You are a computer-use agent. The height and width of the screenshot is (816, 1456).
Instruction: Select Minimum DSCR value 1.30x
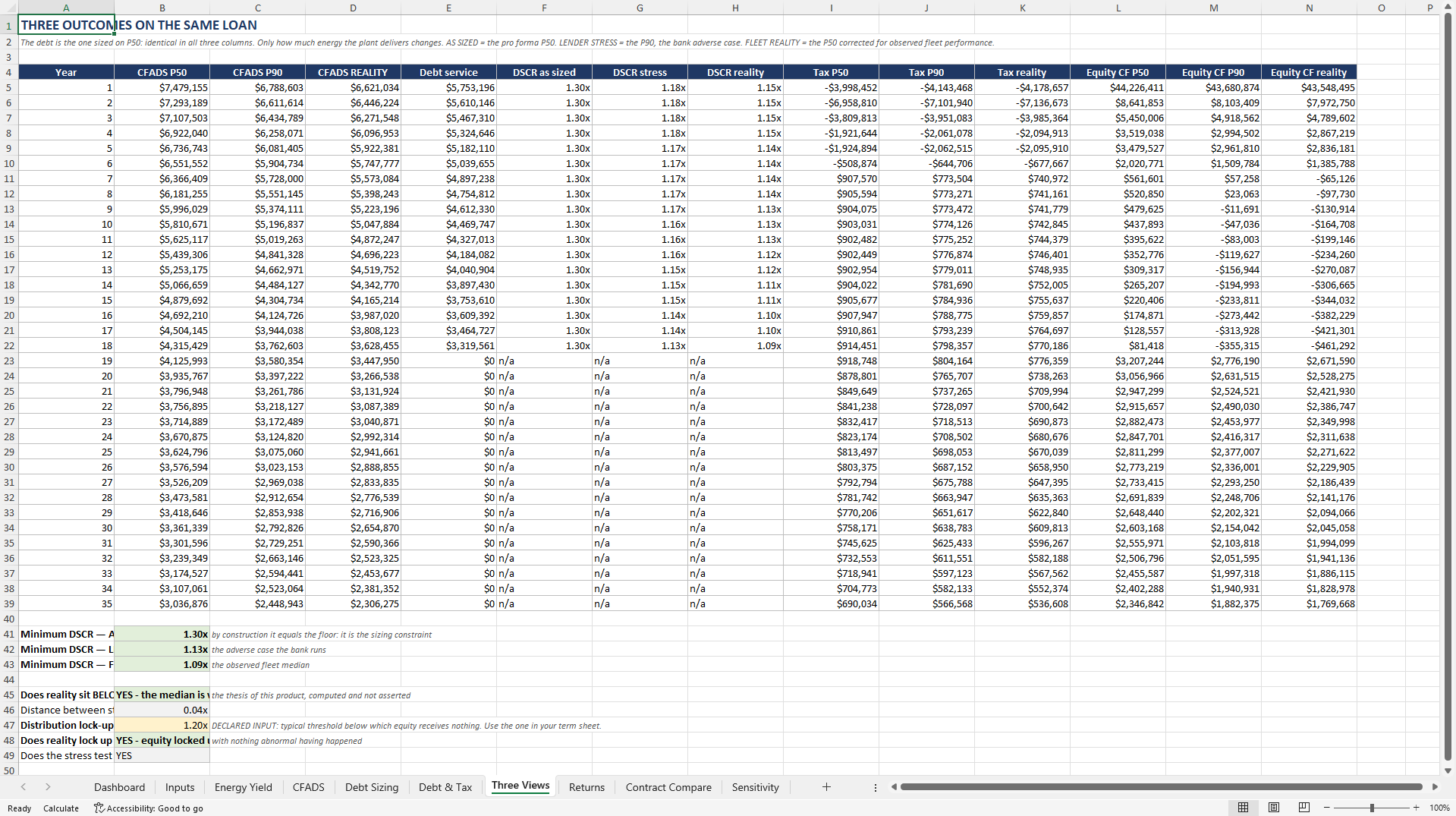(x=162, y=634)
